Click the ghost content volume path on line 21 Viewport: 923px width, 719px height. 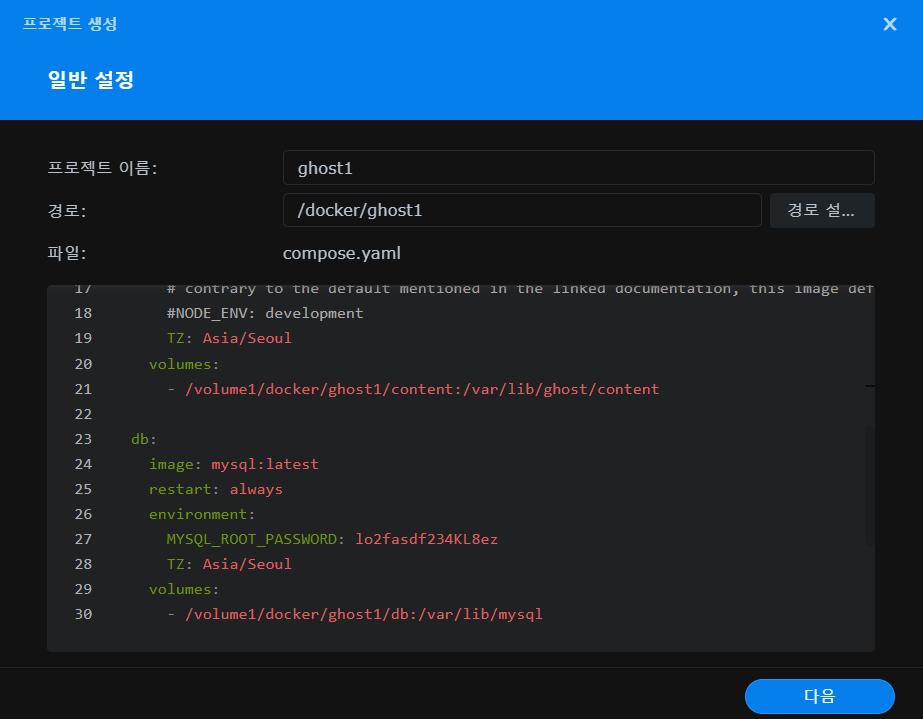click(421, 389)
